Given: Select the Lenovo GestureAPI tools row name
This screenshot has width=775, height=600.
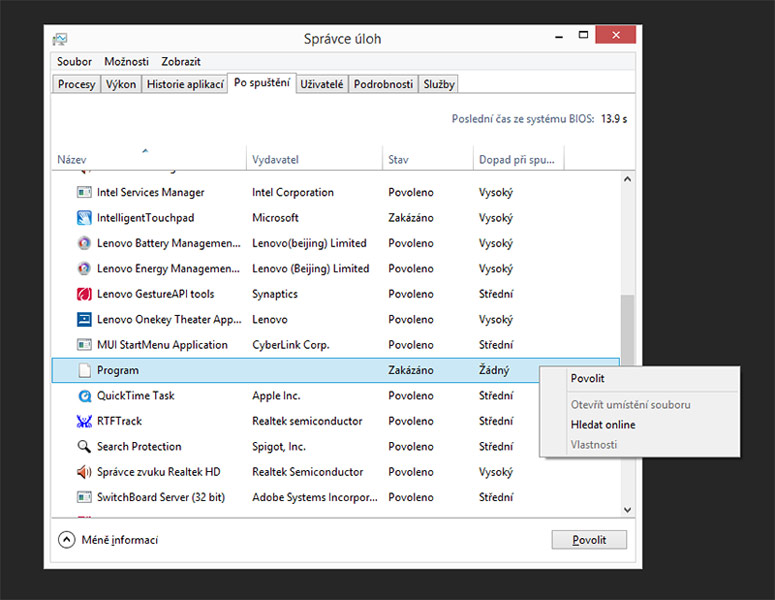Looking at the screenshot, I should click(155, 294).
